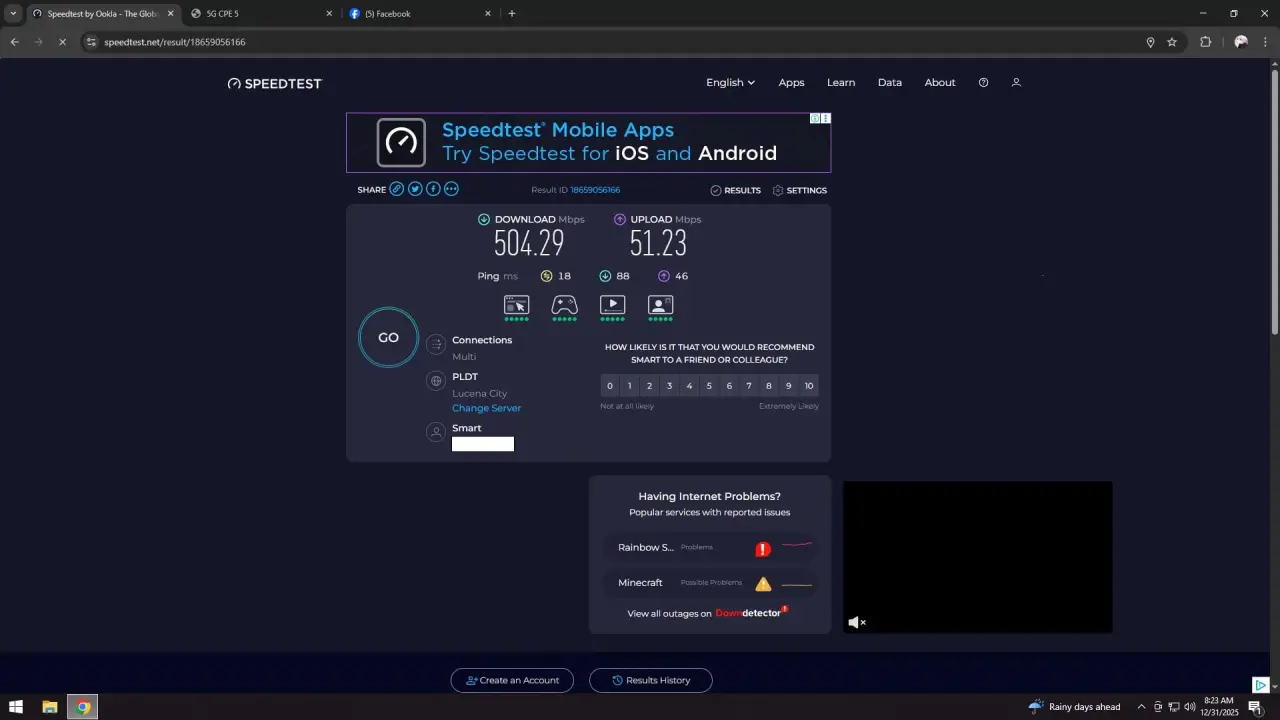Open the account profile icon in header
This screenshot has height=720, width=1280.
[1016, 83]
